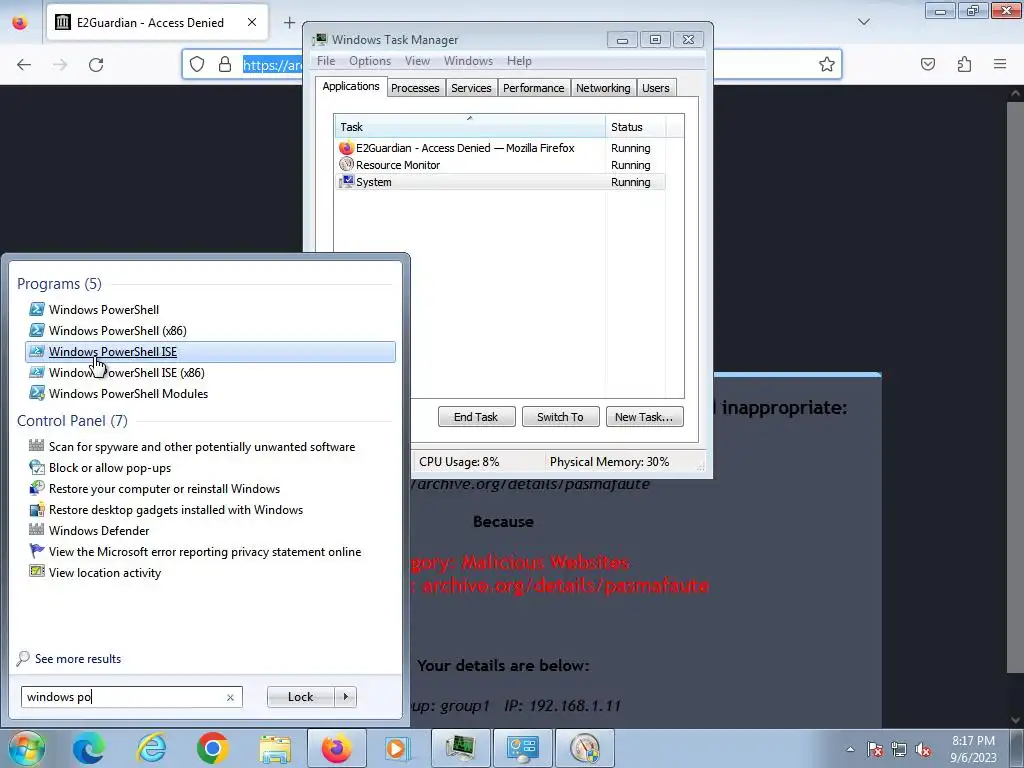Open File Explorer from the taskbar

[275, 748]
